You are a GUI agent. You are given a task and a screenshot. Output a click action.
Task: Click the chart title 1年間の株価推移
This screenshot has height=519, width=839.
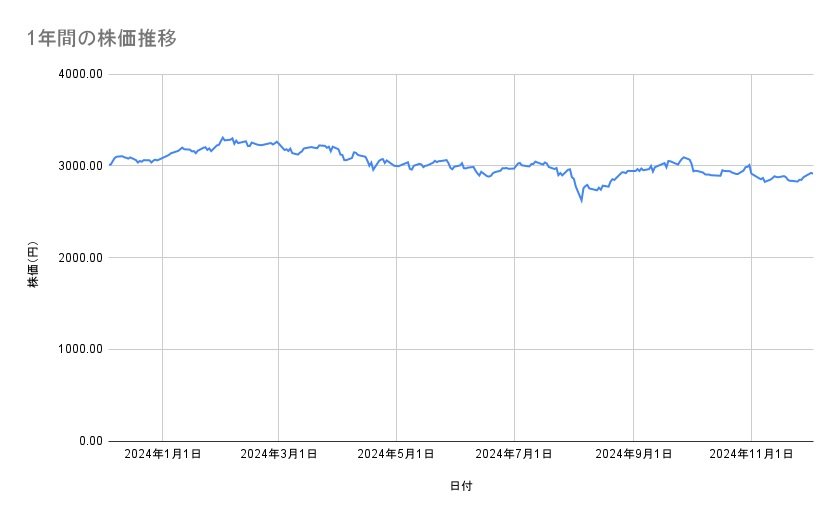click(x=103, y=38)
